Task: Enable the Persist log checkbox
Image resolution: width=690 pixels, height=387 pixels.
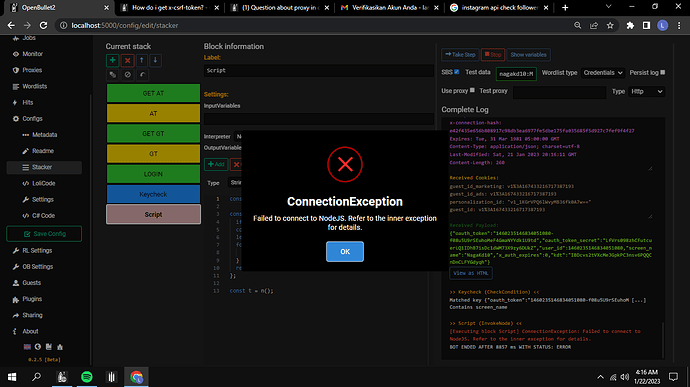Action: [663, 72]
